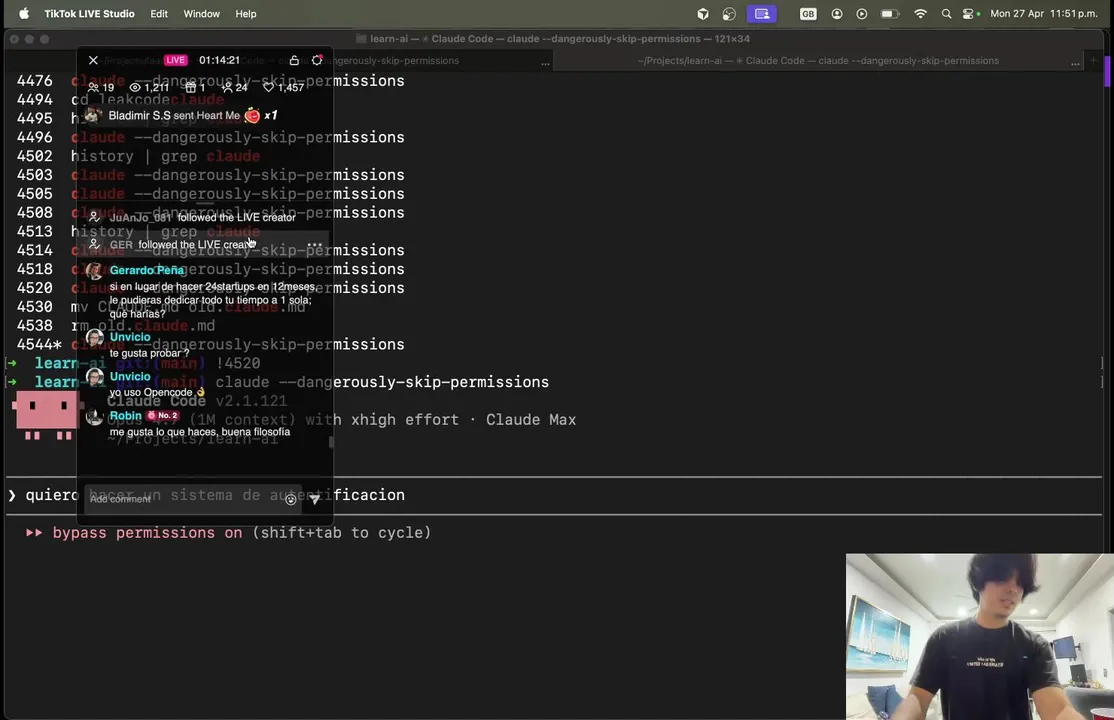Viewport: 1114px width, 720px height.
Task: Click 'Claude Max' in the banner text
Action: pyautogui.click(x=531, y=420)
